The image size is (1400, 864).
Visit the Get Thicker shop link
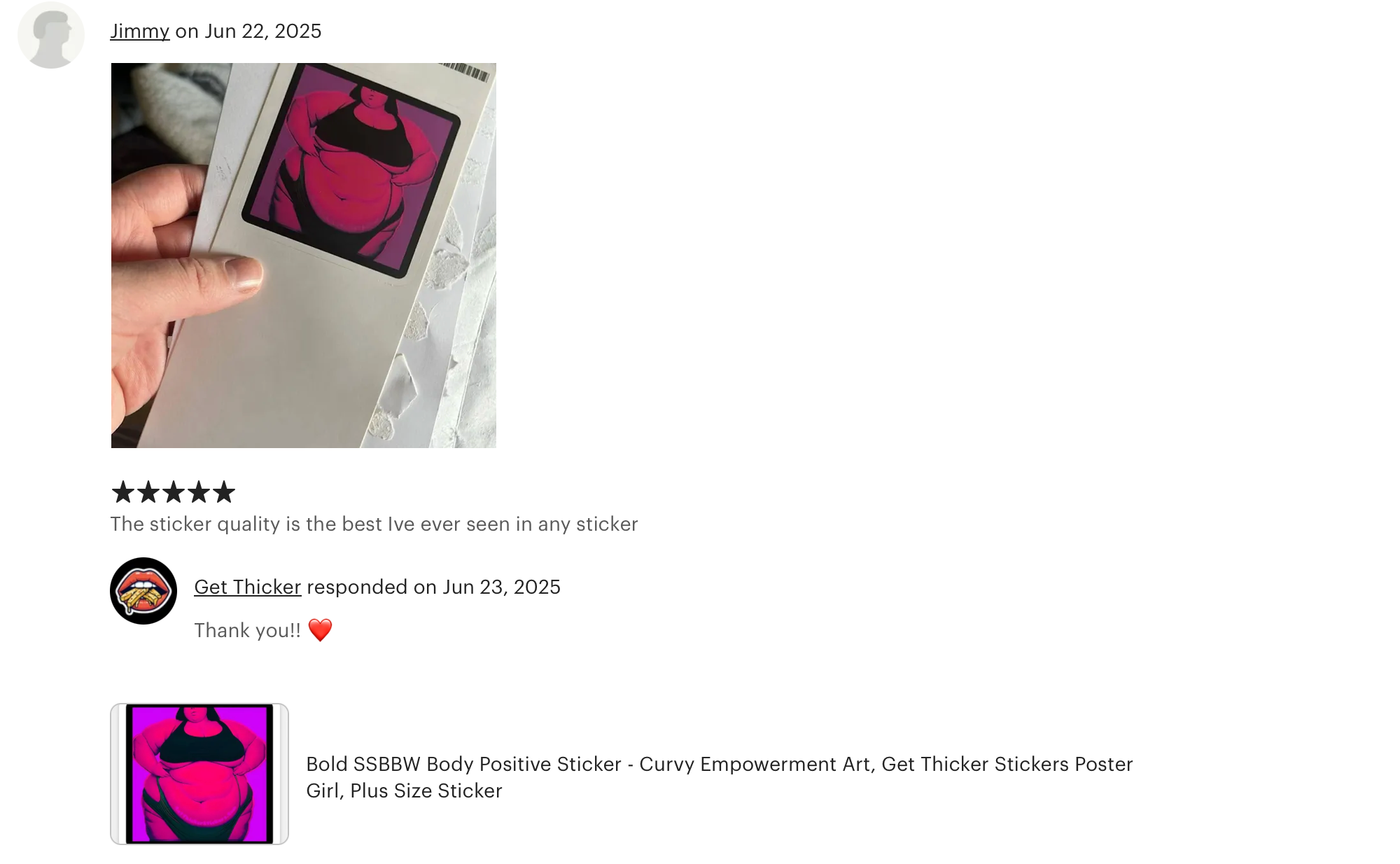coord(248,587)
